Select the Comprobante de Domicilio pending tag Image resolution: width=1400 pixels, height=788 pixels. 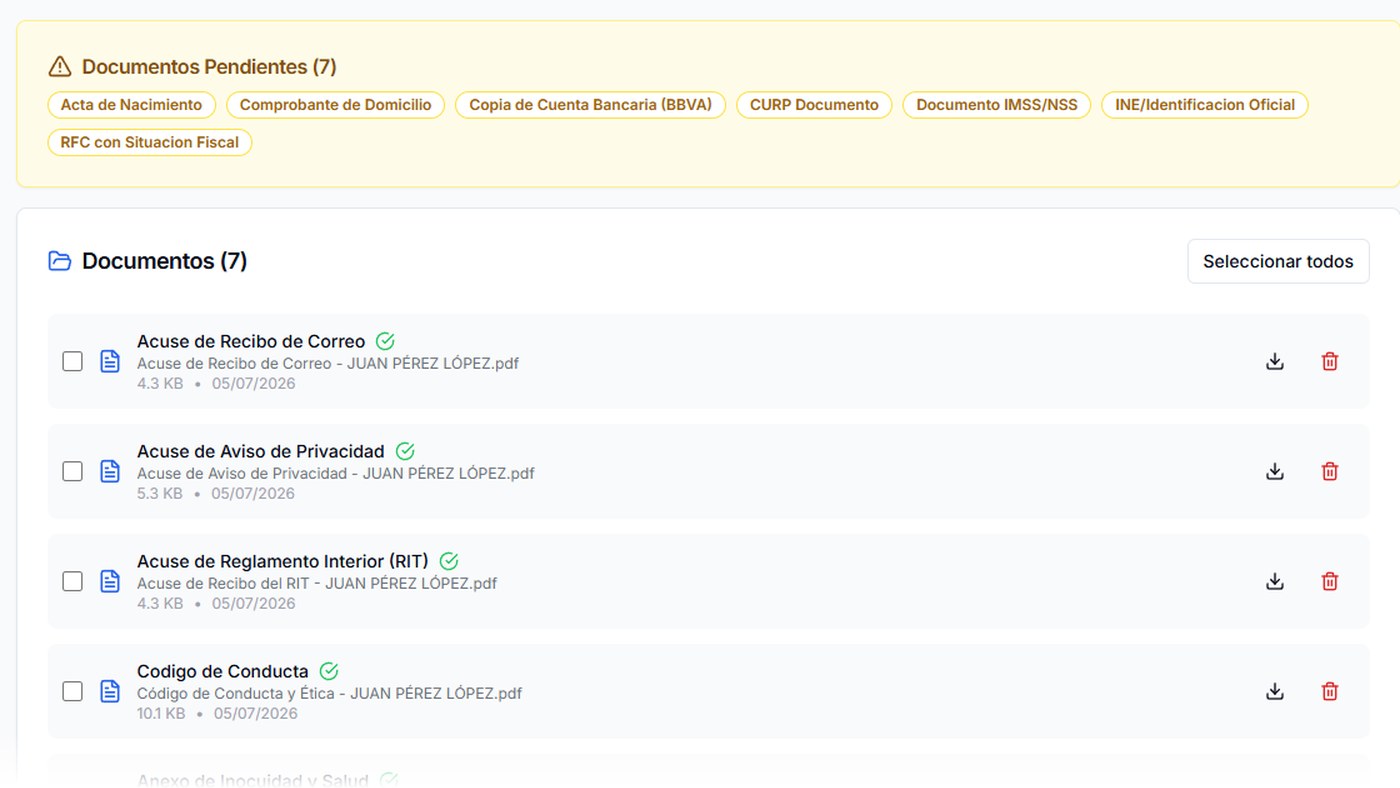[335, 105]
